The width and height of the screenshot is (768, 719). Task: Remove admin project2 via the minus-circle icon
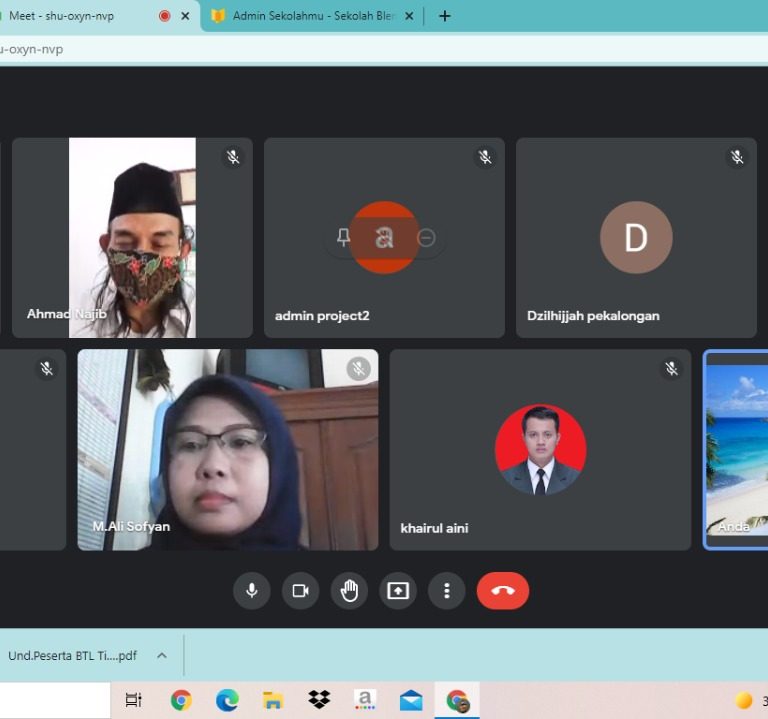point(426,238)
